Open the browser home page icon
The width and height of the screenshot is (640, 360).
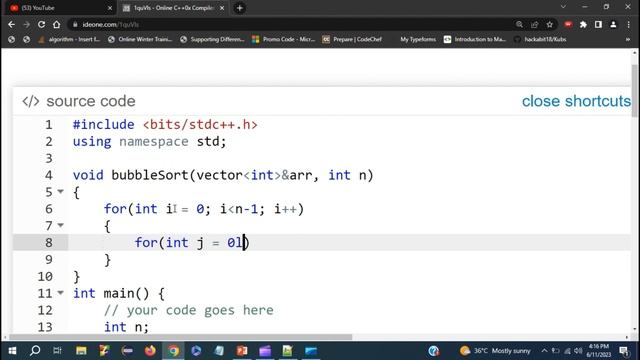(56, 24)
